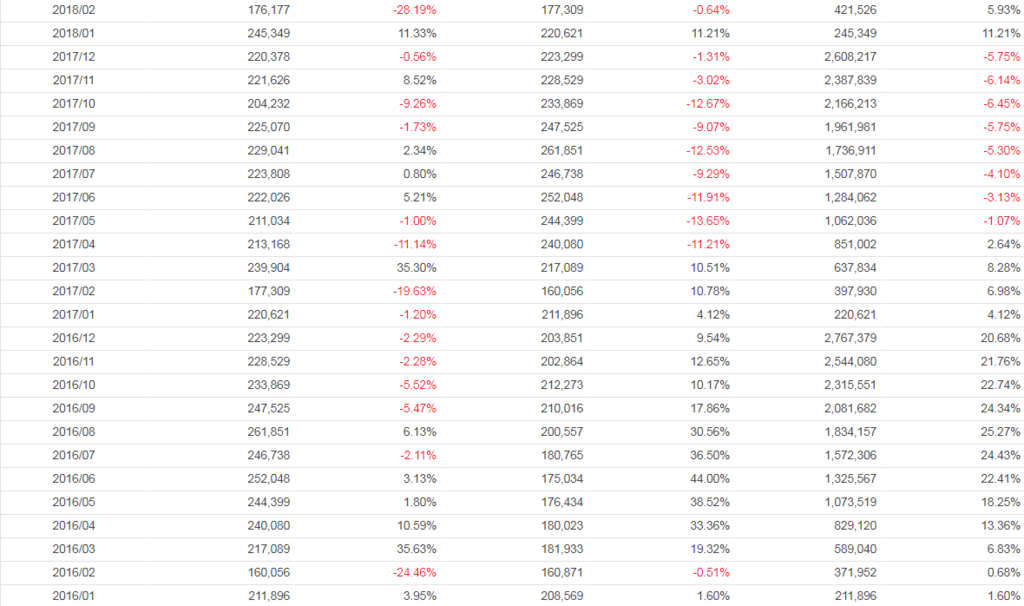Click the 204,232 value cell
The width and height of the screenshot is (1024, 606).
click(268, 104)
